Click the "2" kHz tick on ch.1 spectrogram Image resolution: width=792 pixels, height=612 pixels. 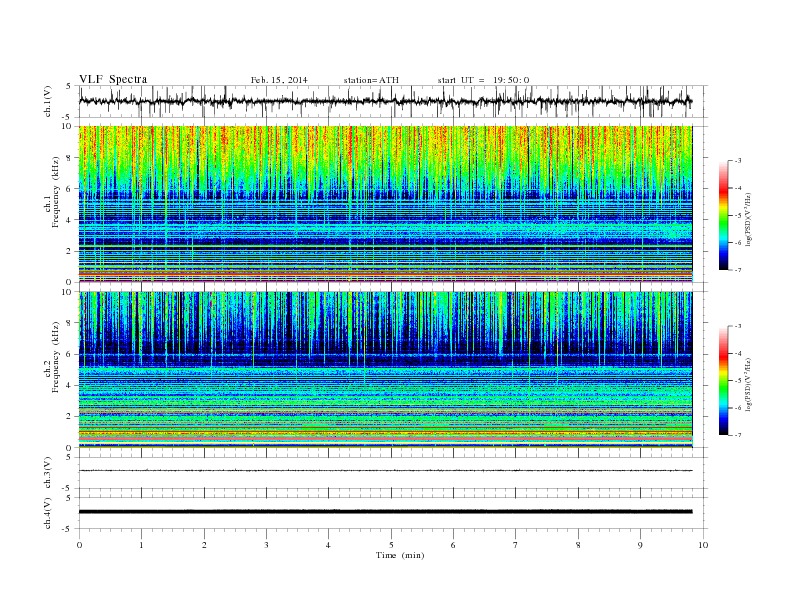click(70, 251)
